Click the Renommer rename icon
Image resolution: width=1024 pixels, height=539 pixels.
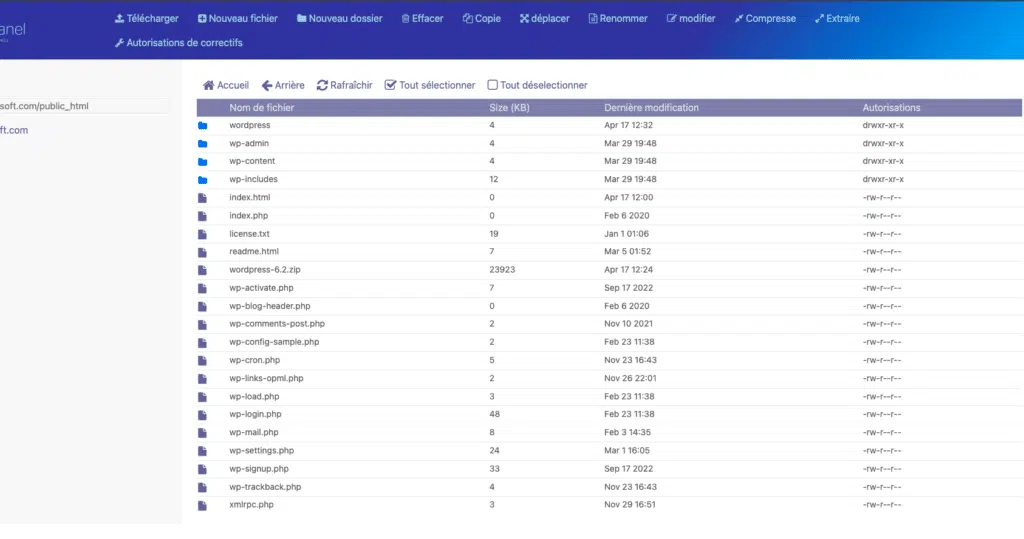[593, 18]
